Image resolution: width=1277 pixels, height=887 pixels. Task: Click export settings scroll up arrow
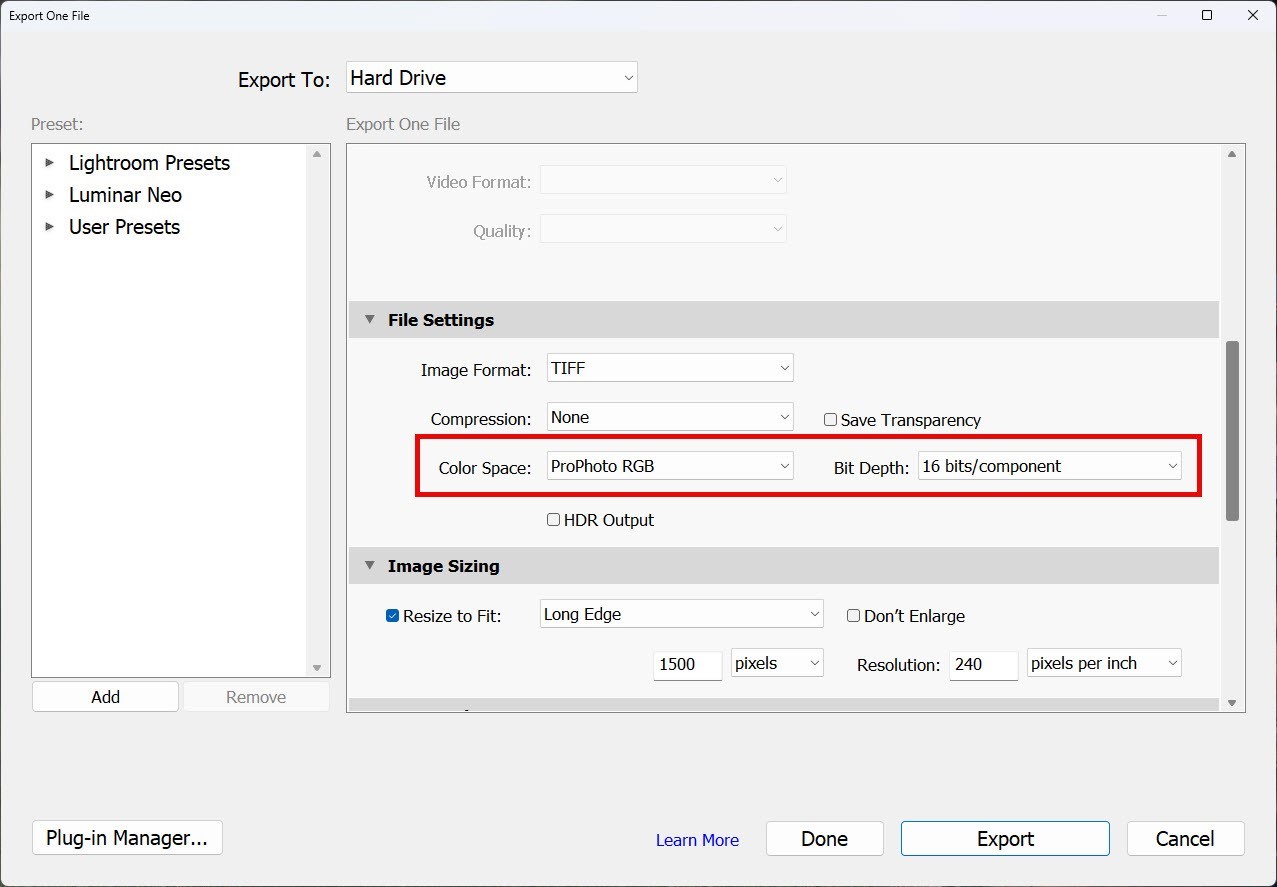tap(1232, 154)
